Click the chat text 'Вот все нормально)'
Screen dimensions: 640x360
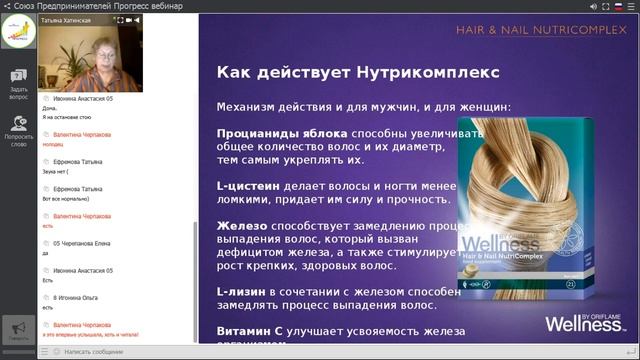click(66, 199)
